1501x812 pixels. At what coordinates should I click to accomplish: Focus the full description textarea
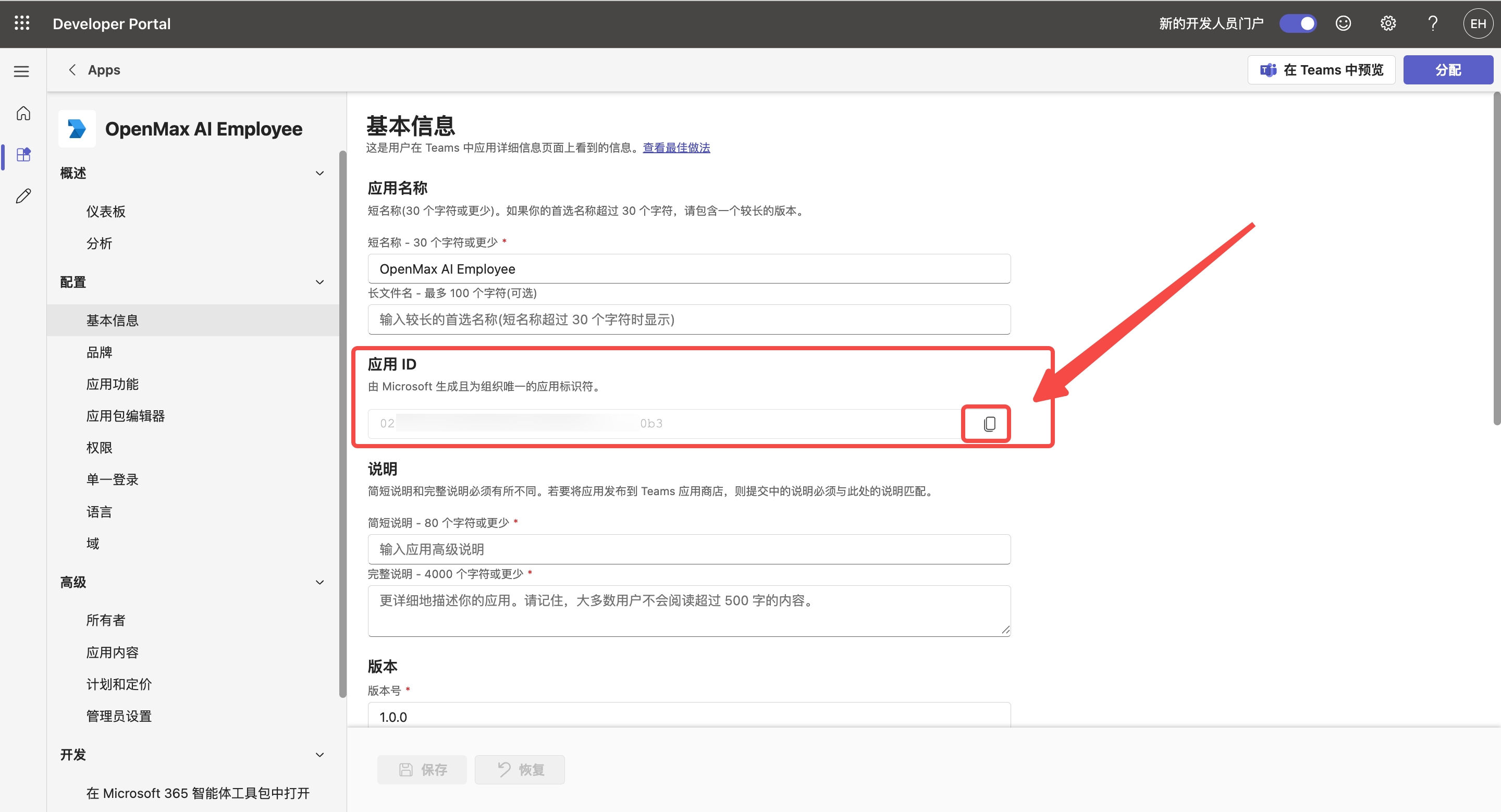pyautogui.click(x=688, y=611)
